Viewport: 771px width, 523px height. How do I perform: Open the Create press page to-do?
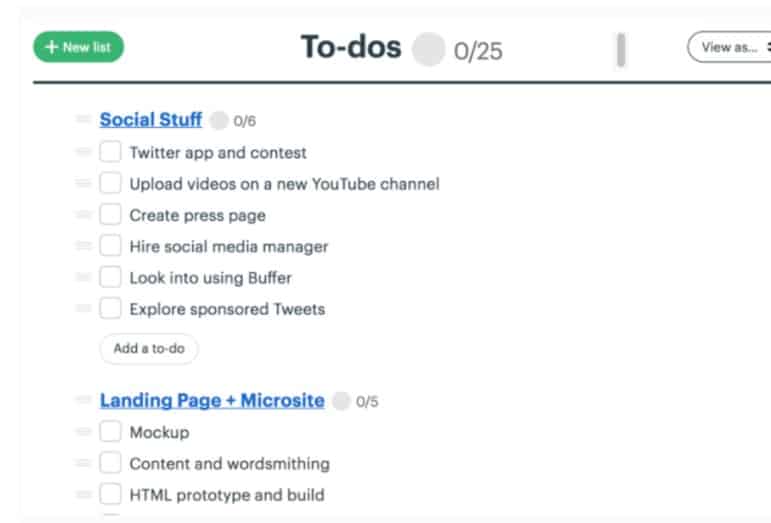point(198,216)
